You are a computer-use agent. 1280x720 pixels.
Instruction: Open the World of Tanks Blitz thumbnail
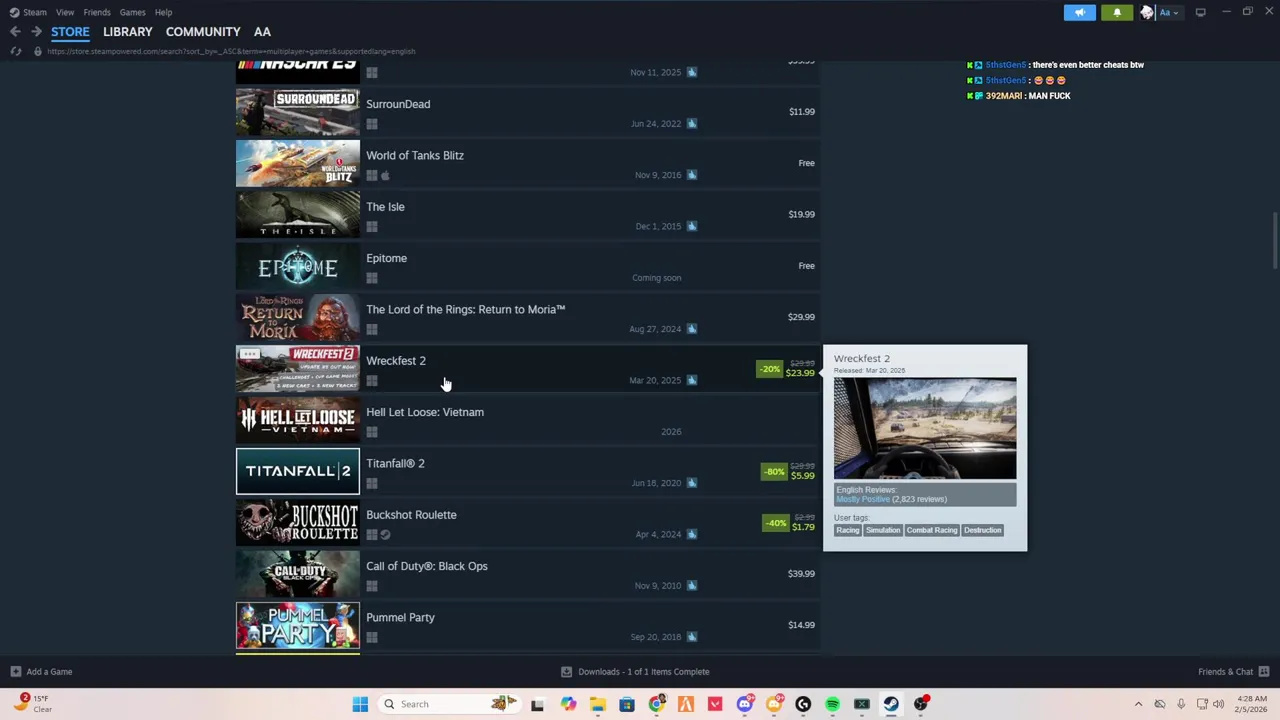(297, 163)
